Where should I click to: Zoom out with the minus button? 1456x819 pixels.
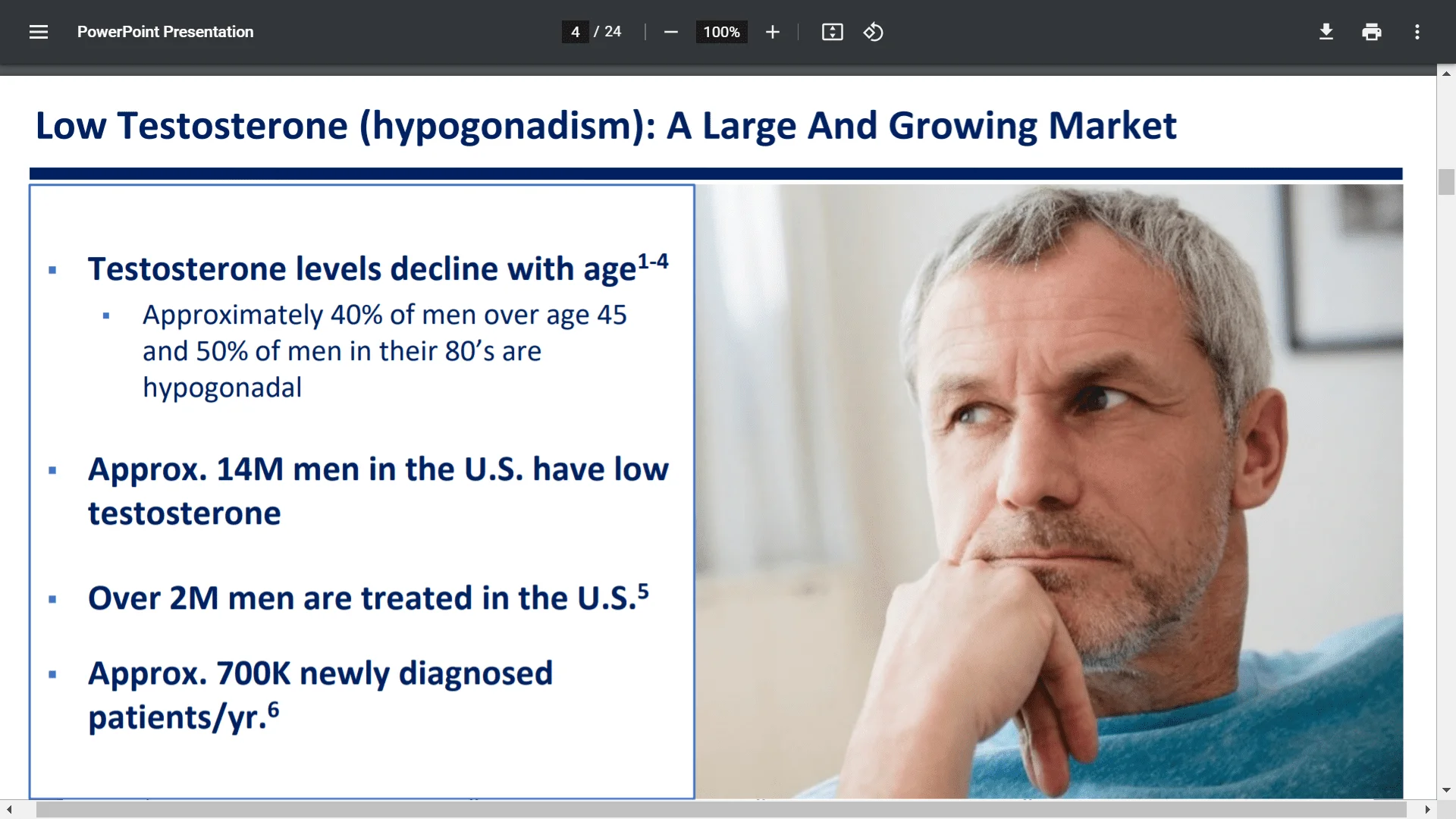[670, 32]
